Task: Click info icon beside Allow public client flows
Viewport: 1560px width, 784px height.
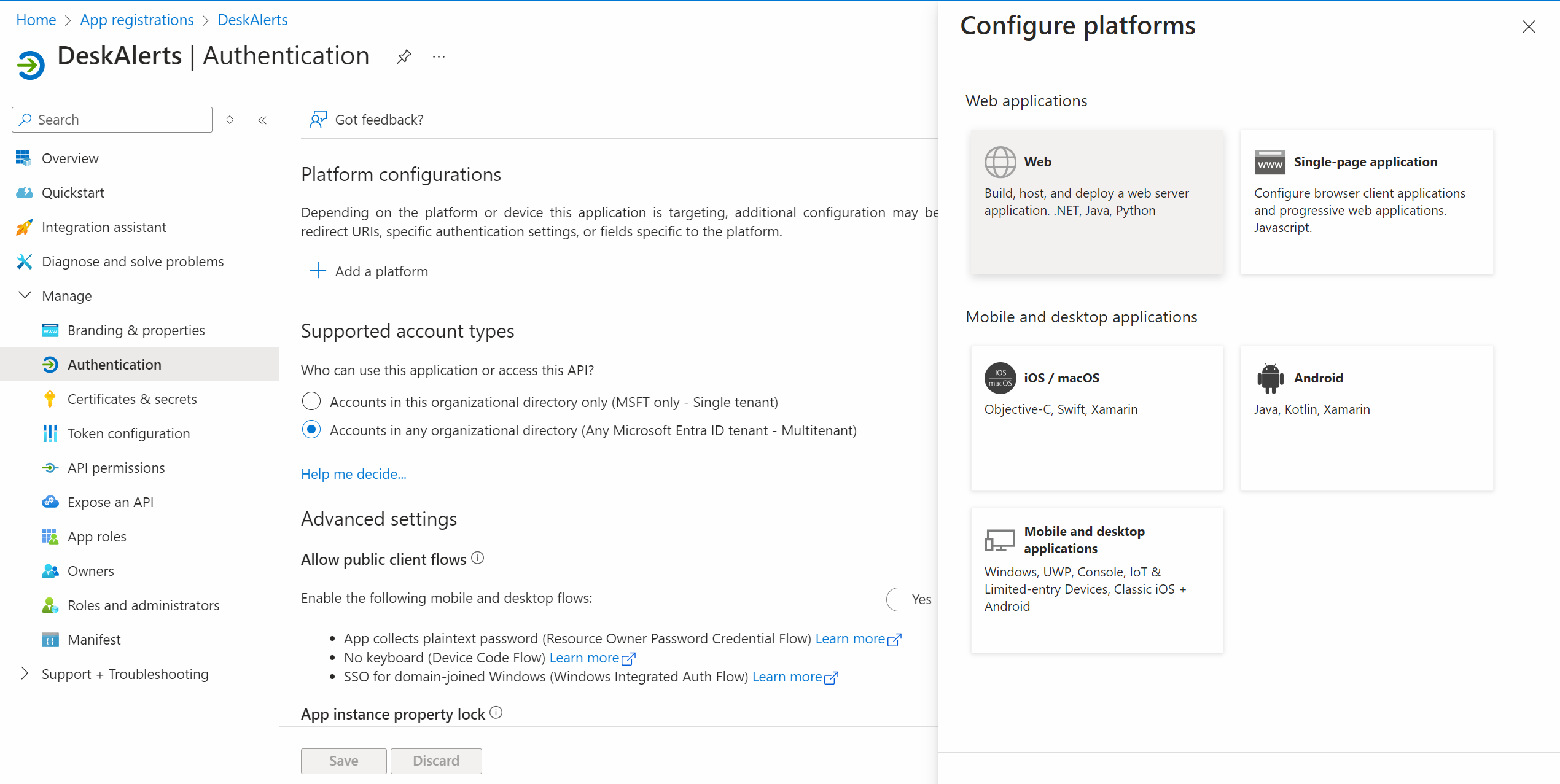Action: pyautogui.click(x=477, y=558)
